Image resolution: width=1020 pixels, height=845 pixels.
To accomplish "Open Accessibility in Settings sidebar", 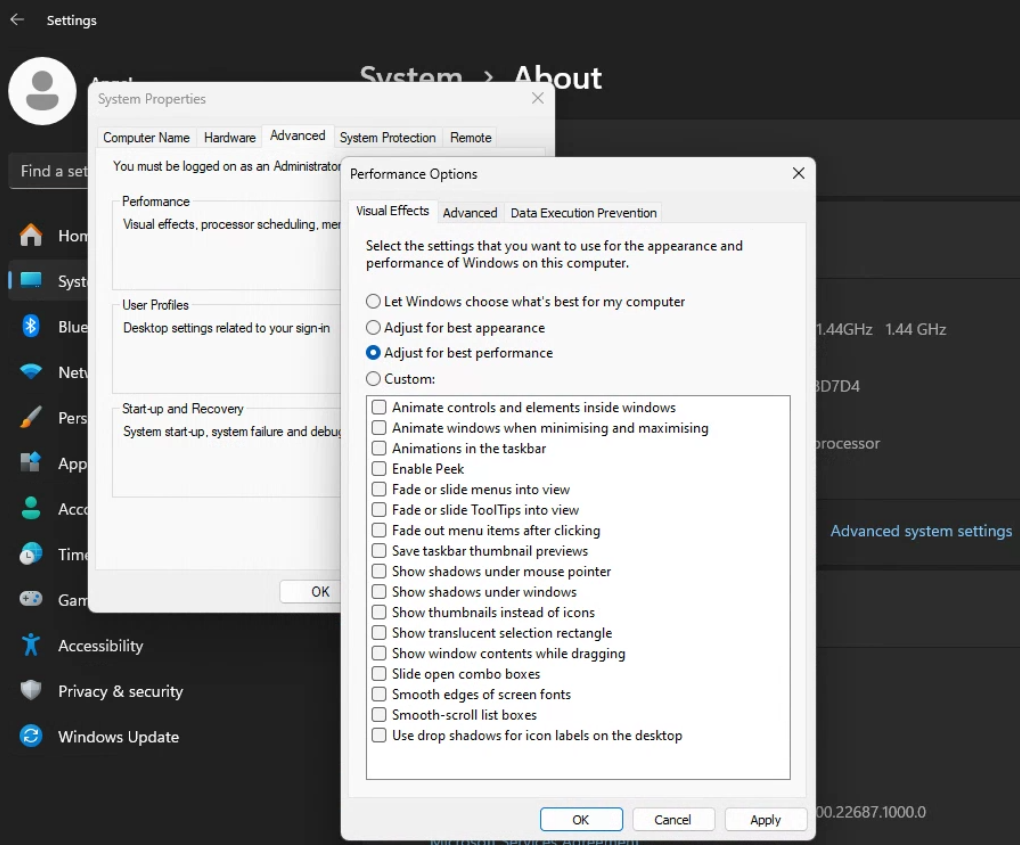I will coord(100,645).
